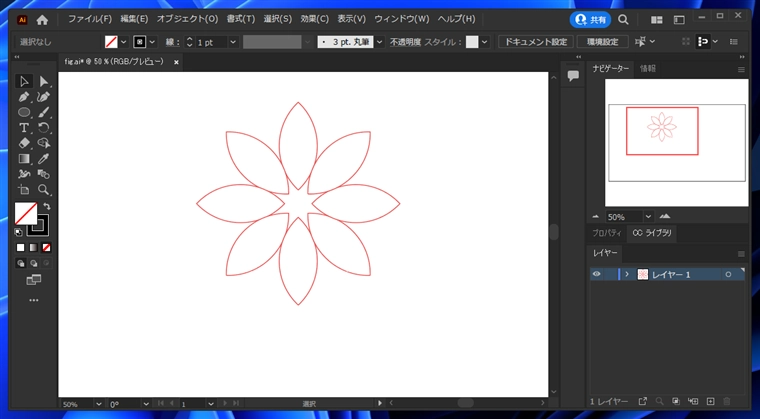This screenshot has height=419, width=760.
Task: Select the Rotate tool
Action: (44, 128)
